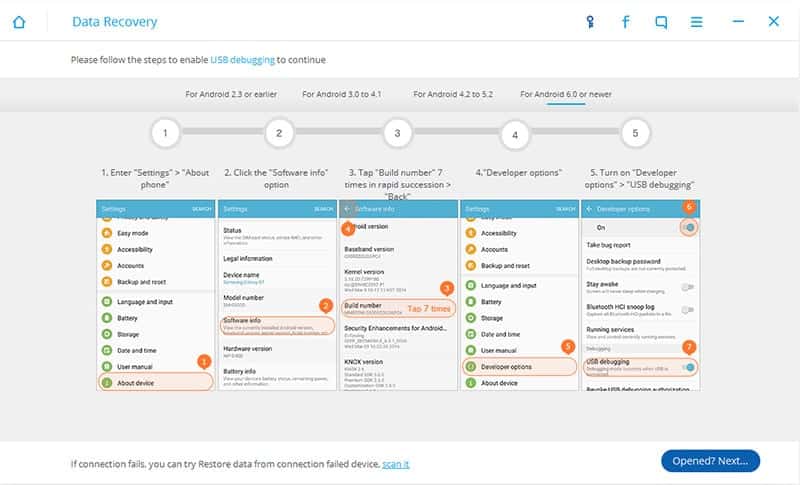Screen dimensions: 800x485
Task: Click step circle number 5
Action: [x=635, y=133]
